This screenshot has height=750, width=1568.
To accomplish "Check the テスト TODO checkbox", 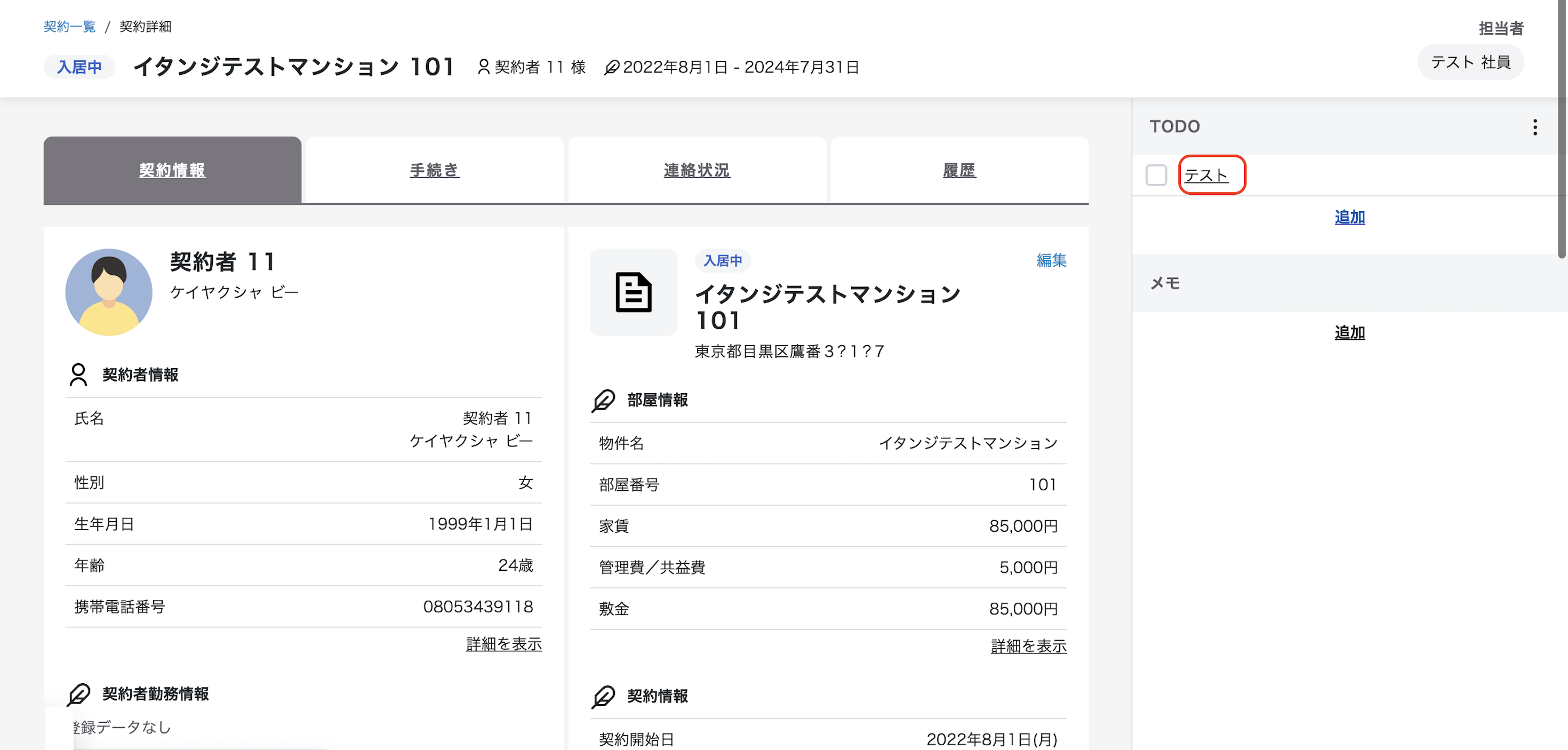I will coord(1156,175).
